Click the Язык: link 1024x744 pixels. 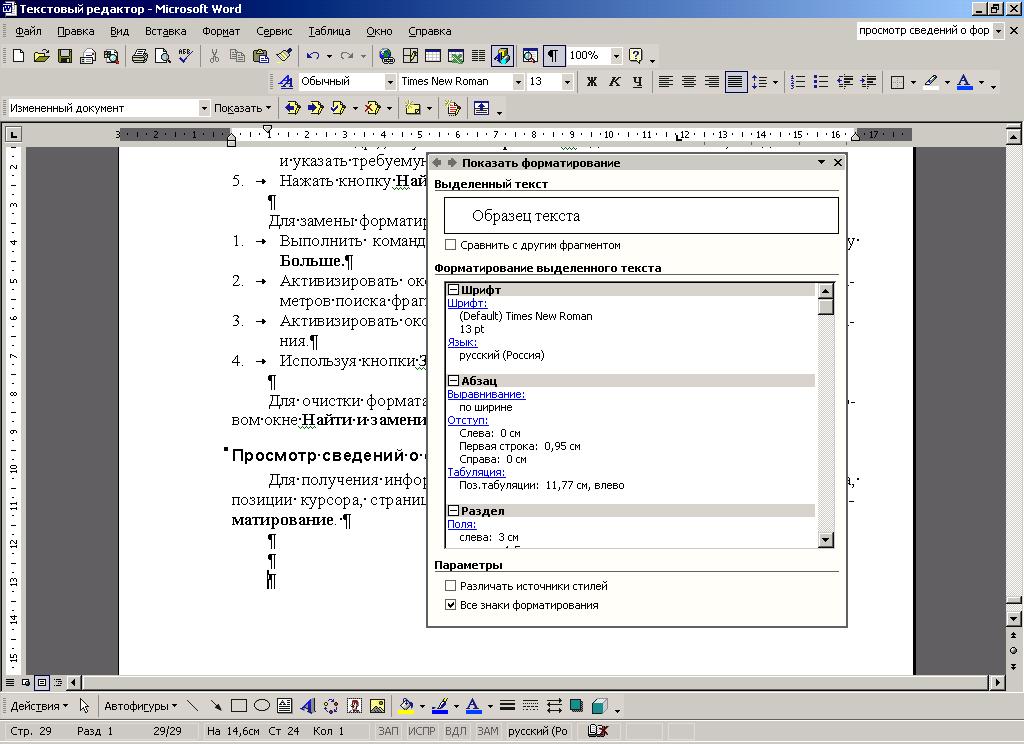point(462,342)
